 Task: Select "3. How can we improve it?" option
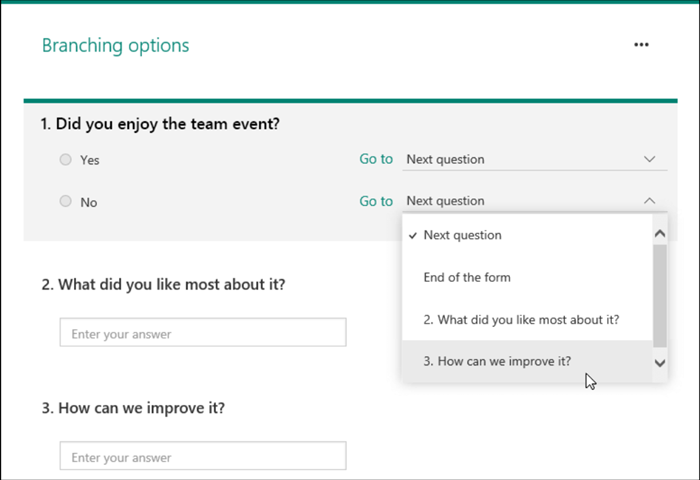click(497, 361)
